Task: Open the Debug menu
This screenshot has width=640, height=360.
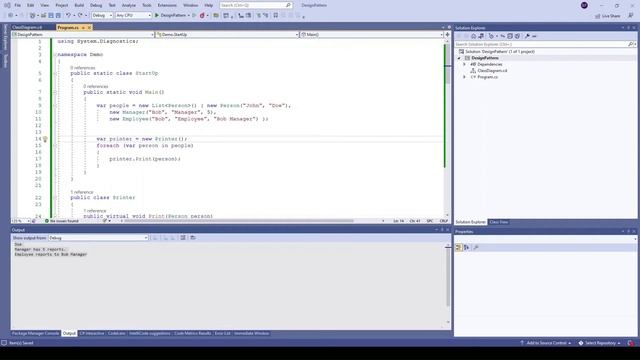Action: 96,5
